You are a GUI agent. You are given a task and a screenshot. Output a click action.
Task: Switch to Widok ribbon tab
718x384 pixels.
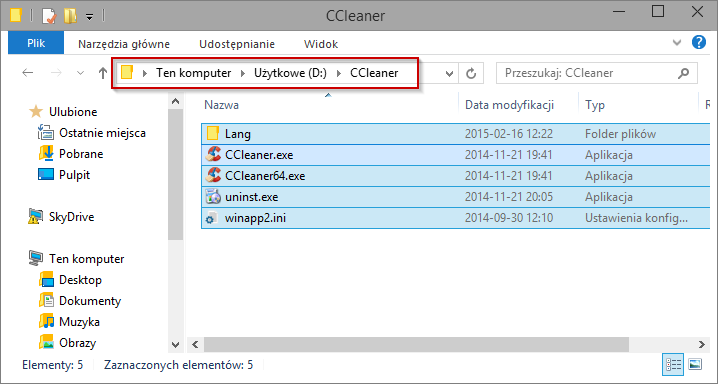pos(321,44)
